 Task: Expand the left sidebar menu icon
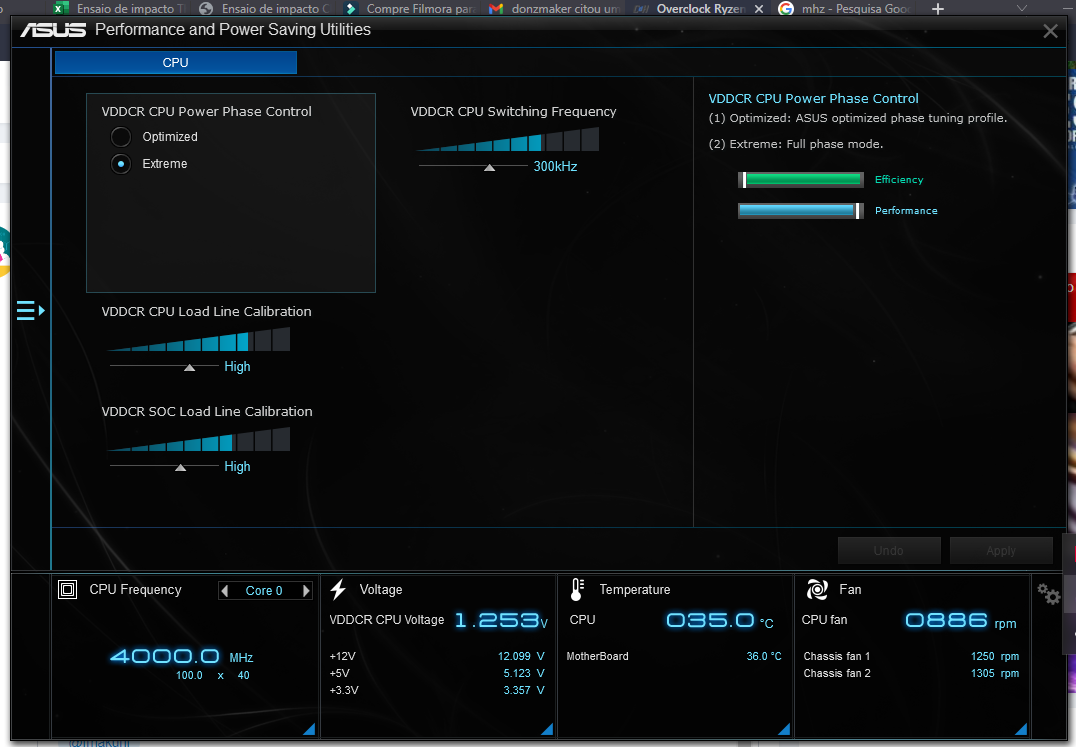click(x=30, y=311)
